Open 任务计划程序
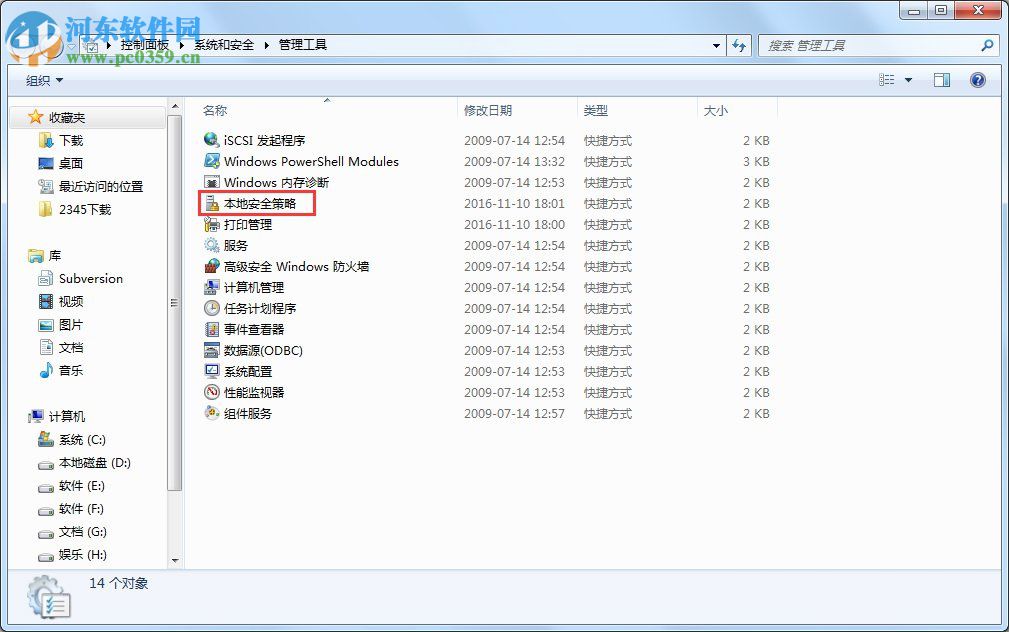 click(260, 308)
